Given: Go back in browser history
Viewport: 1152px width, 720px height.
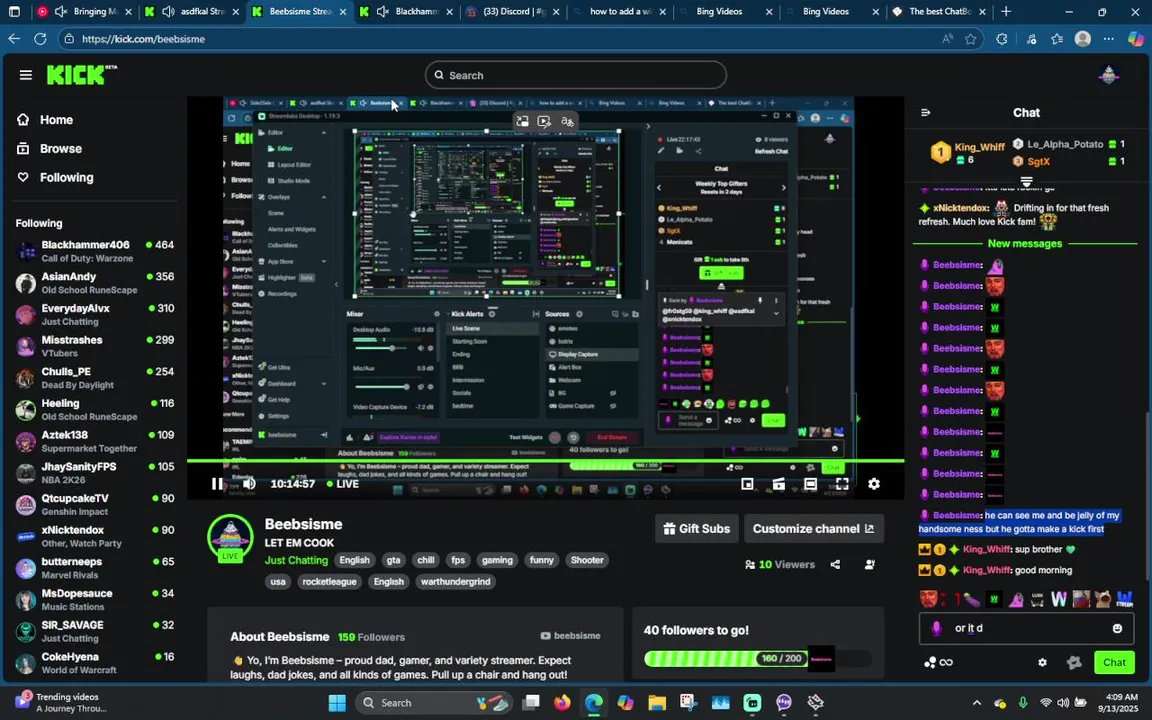Looking at the screenshot, I should point(14,39).
